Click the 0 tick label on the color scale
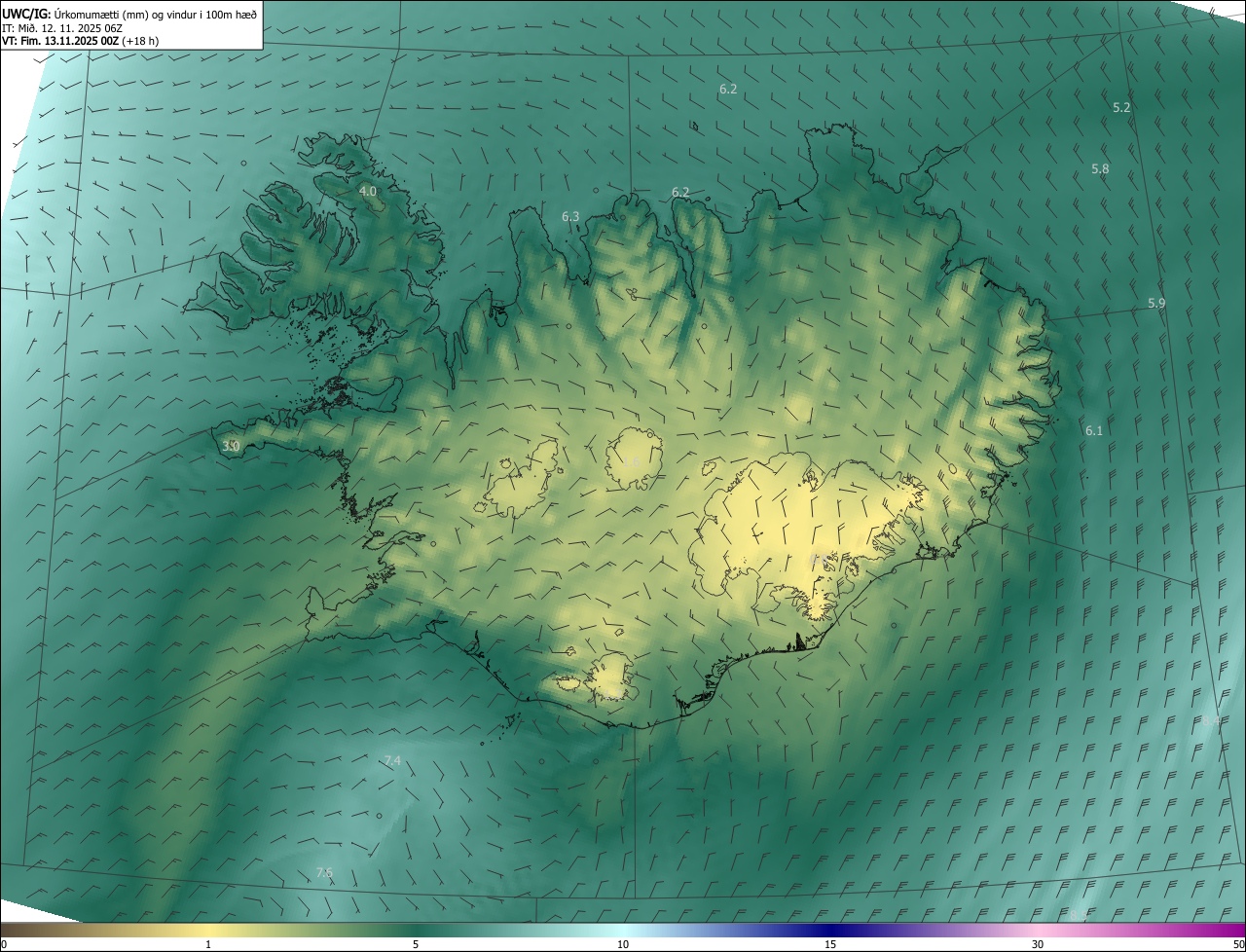Viewport: 1246px width, 952px height. pyautogui.click(x=4, y=944)
